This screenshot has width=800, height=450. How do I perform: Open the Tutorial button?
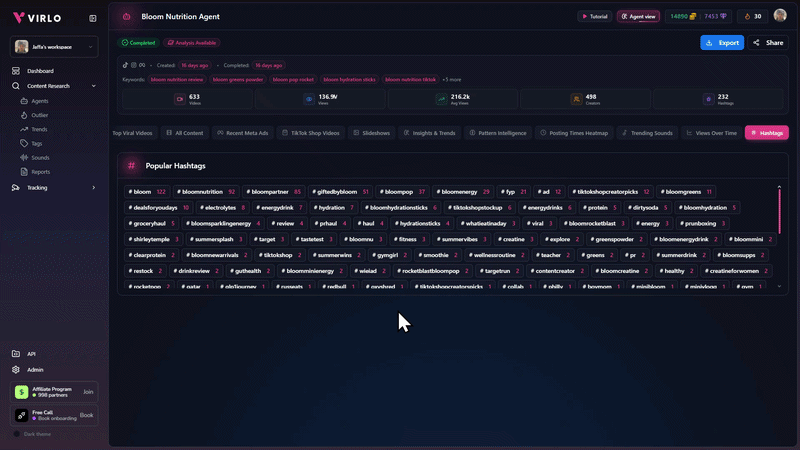[x=595, y=16]
